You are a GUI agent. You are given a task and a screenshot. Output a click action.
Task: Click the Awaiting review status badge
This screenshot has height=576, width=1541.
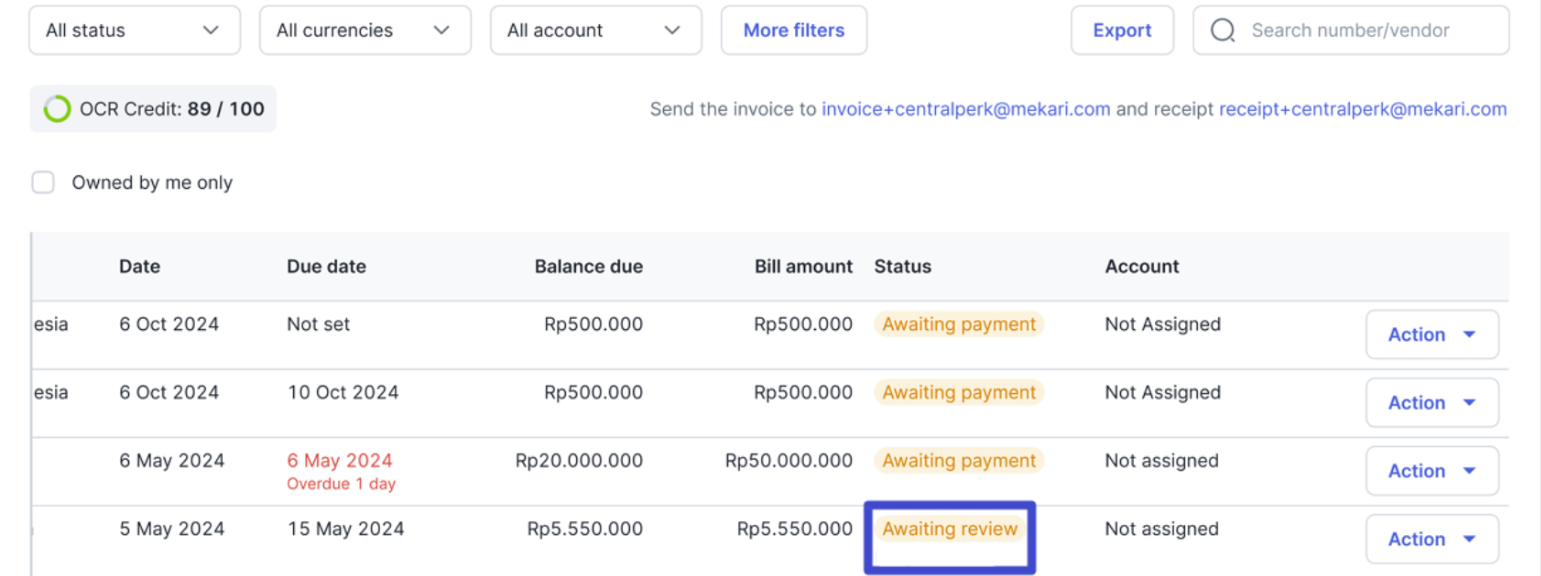(950, 529)
